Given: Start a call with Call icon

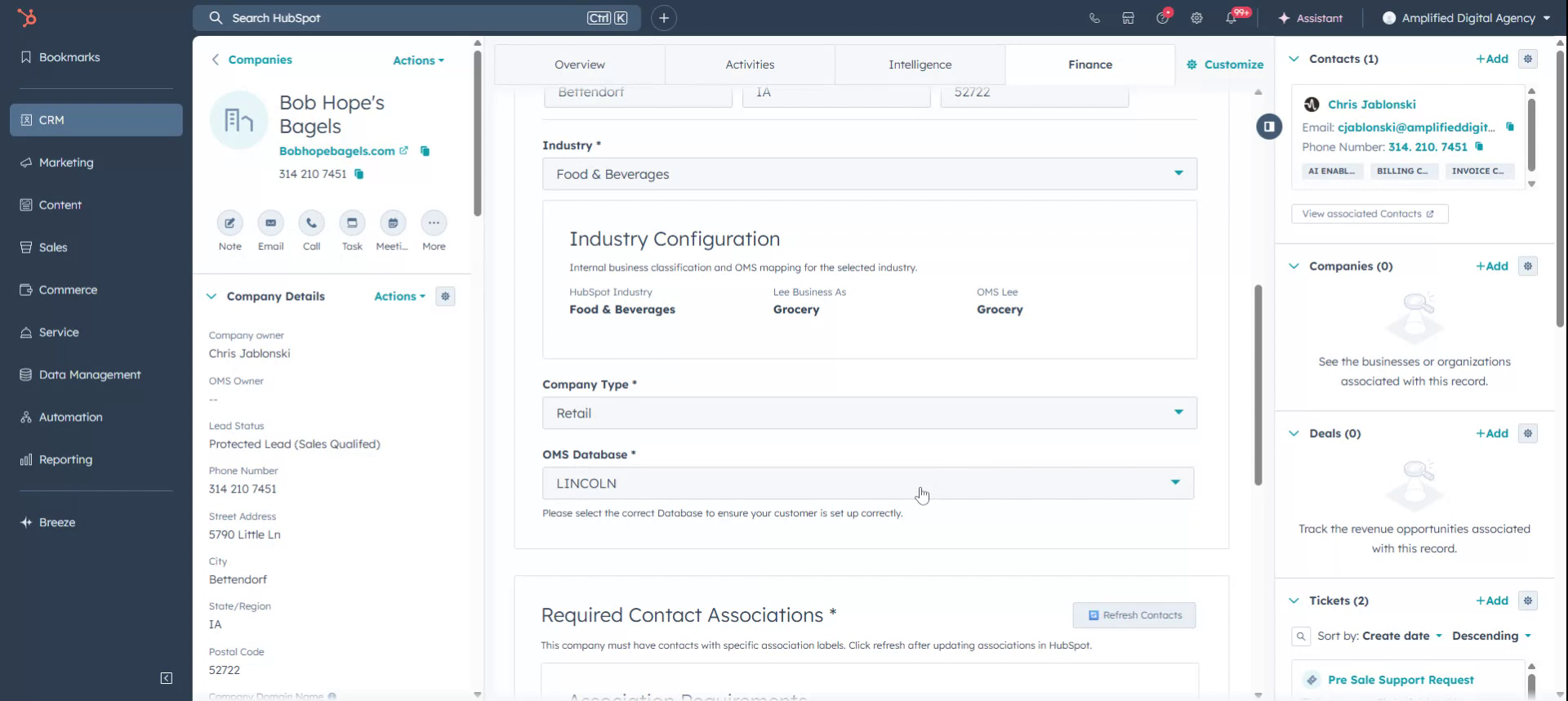Looking at the screenshot, I should 311,223.
